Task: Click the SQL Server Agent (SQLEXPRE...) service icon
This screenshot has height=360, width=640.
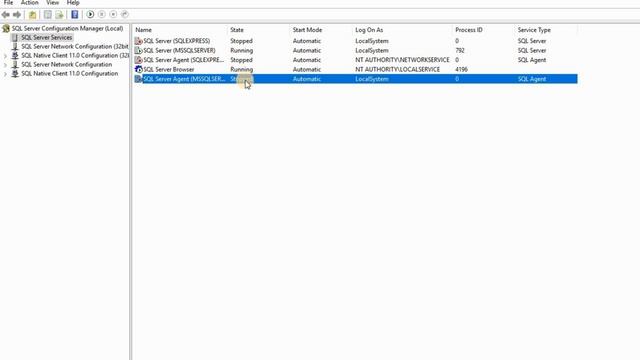Action: point(138,60)
